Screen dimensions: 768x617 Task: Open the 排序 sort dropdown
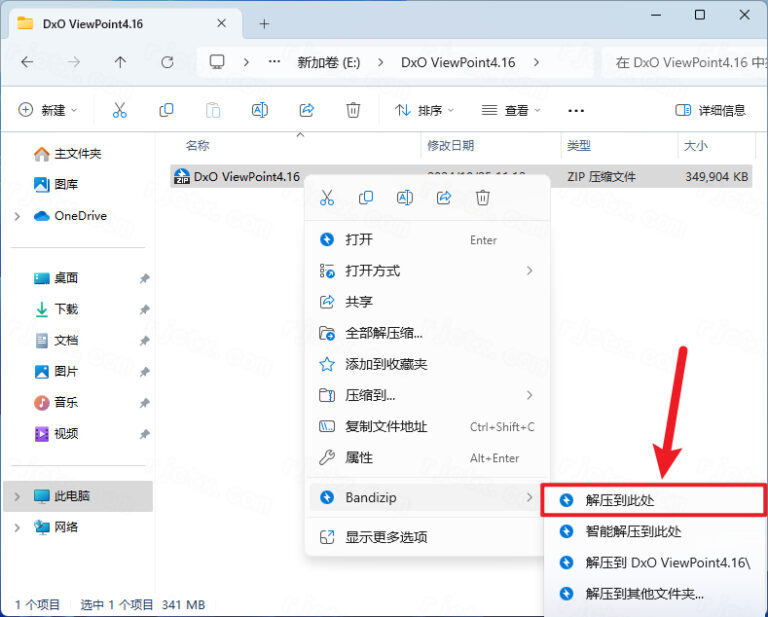(x=424, y=110)
